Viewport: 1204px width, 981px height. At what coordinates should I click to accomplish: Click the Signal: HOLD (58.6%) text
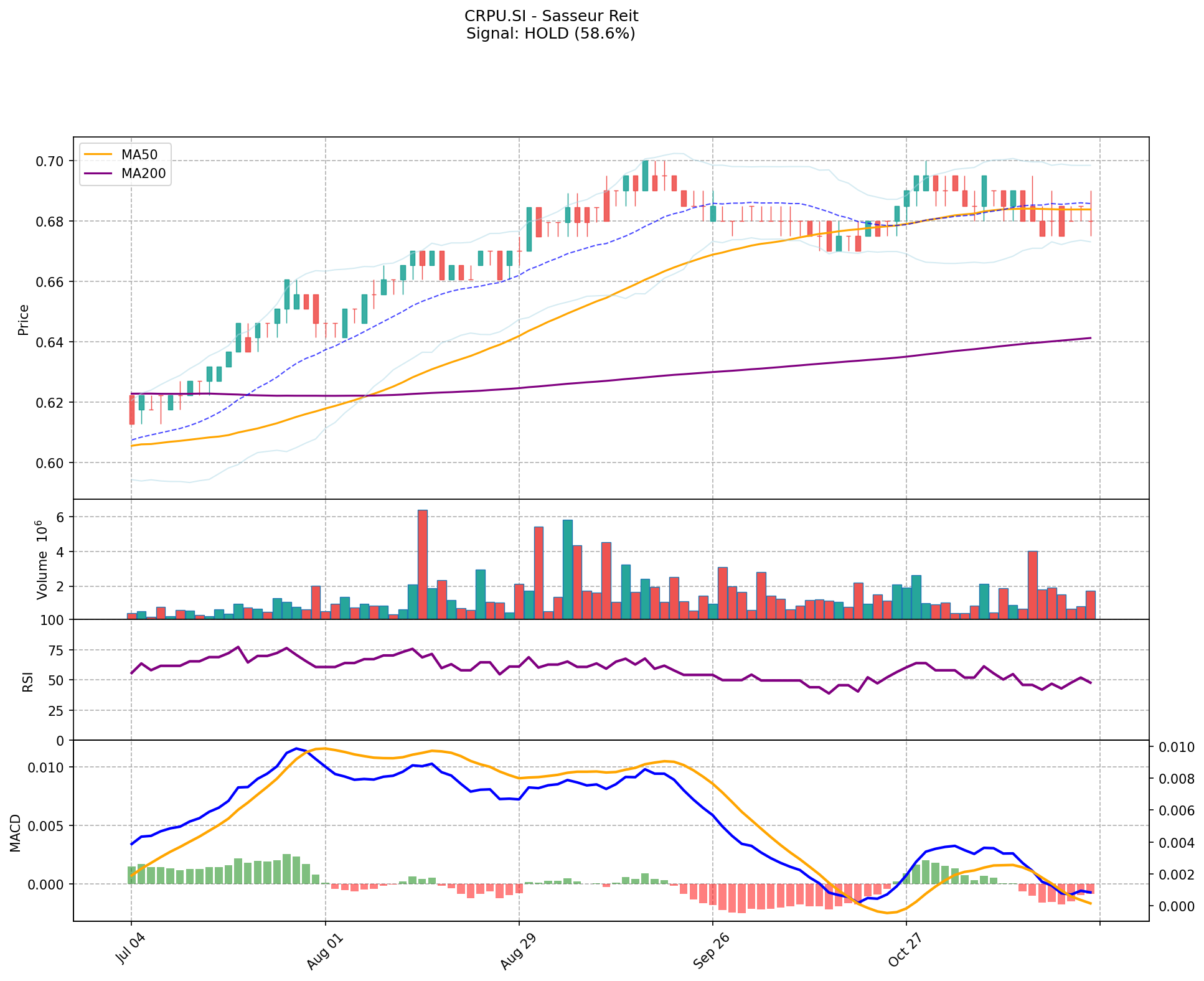(x=551, y=34)
